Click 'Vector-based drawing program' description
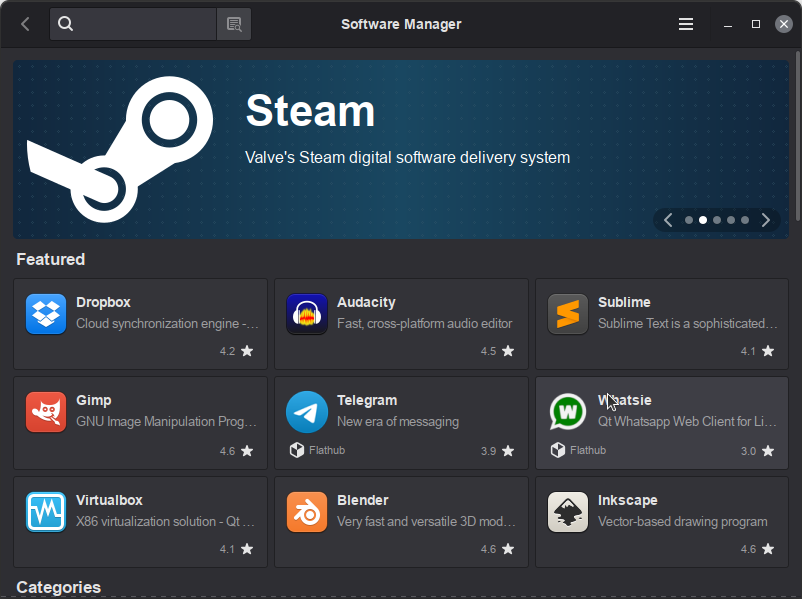This screenshot has width=802, height=599. (x=682, y=521)
